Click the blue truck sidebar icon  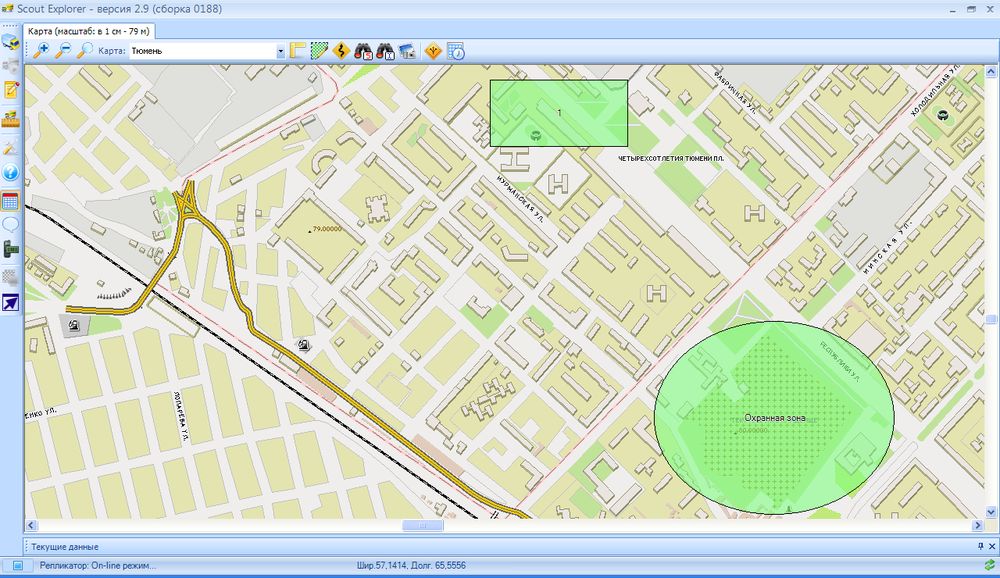(x=11, y=43)
